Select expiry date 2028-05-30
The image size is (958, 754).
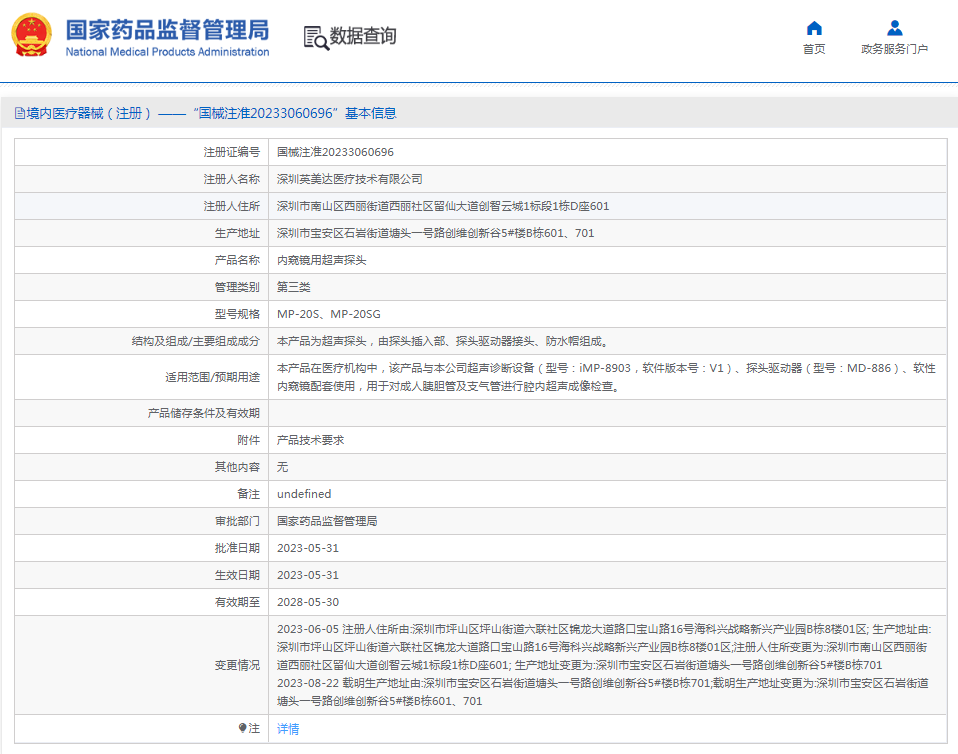coord(308,602)
